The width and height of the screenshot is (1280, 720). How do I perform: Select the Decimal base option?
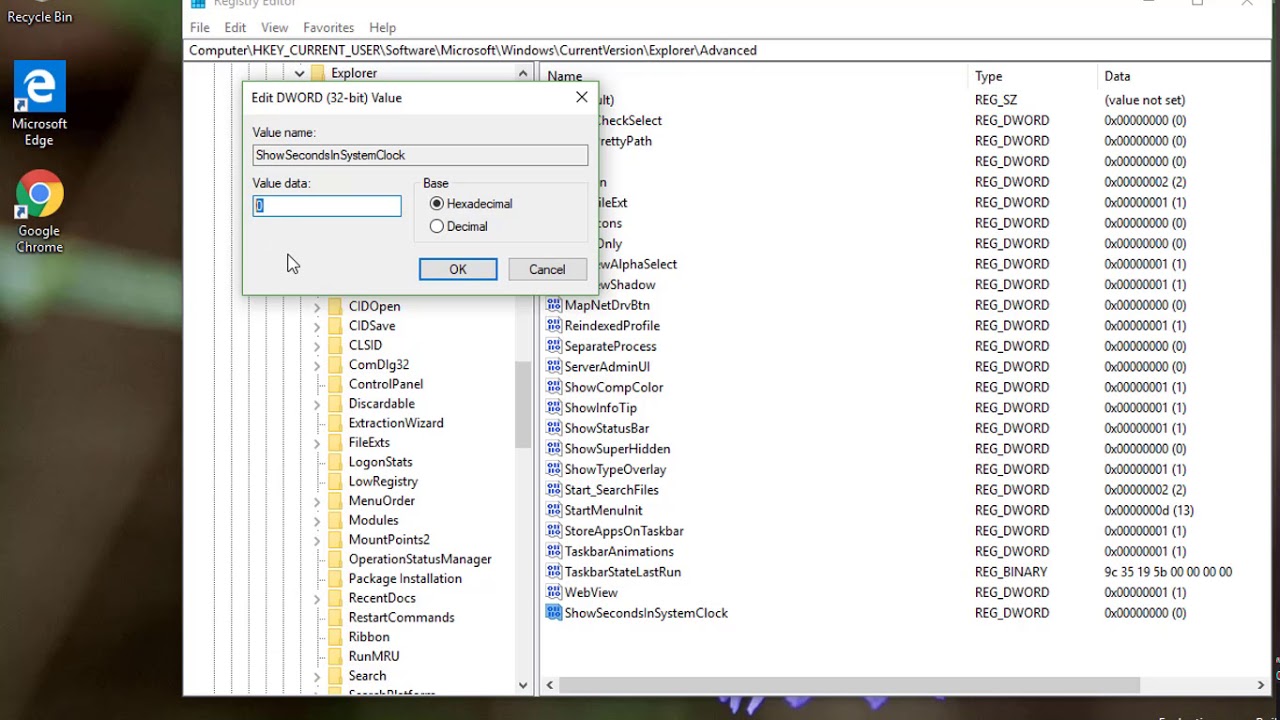click(x=459, y=226)
